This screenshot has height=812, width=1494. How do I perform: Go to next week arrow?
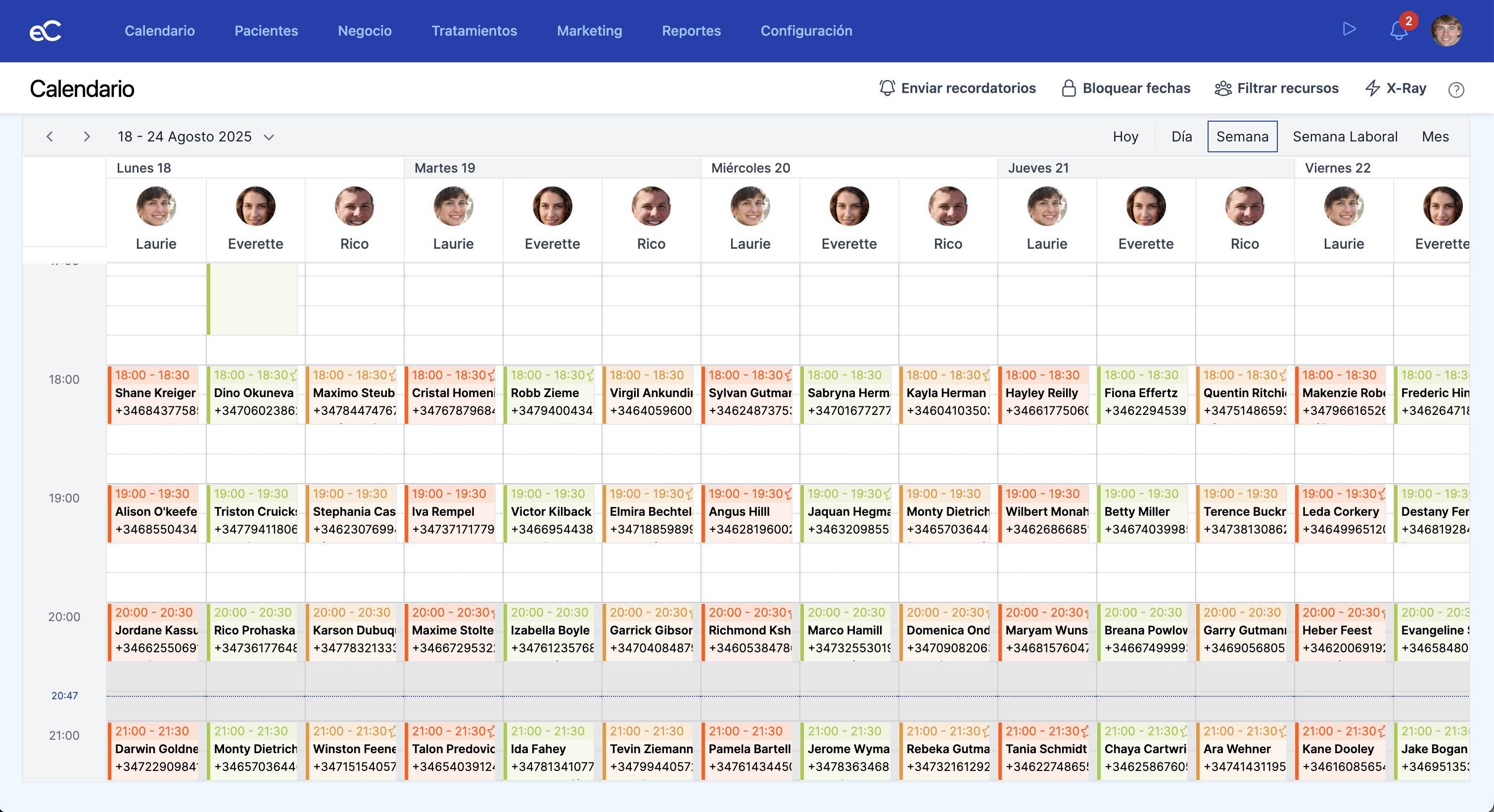87,137
